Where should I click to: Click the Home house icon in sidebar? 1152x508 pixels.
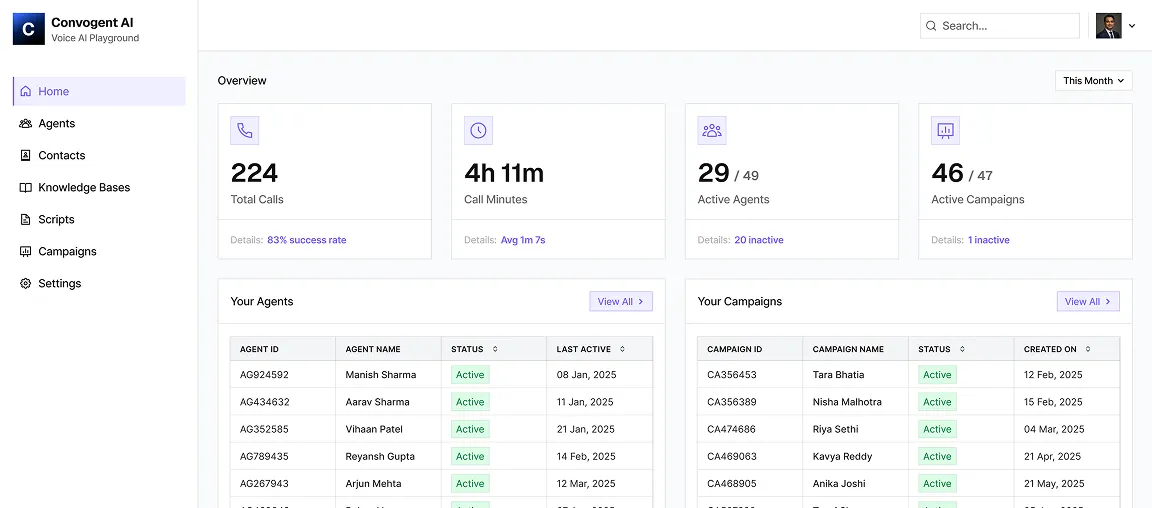pyautogui.click(x=26, y=91)
